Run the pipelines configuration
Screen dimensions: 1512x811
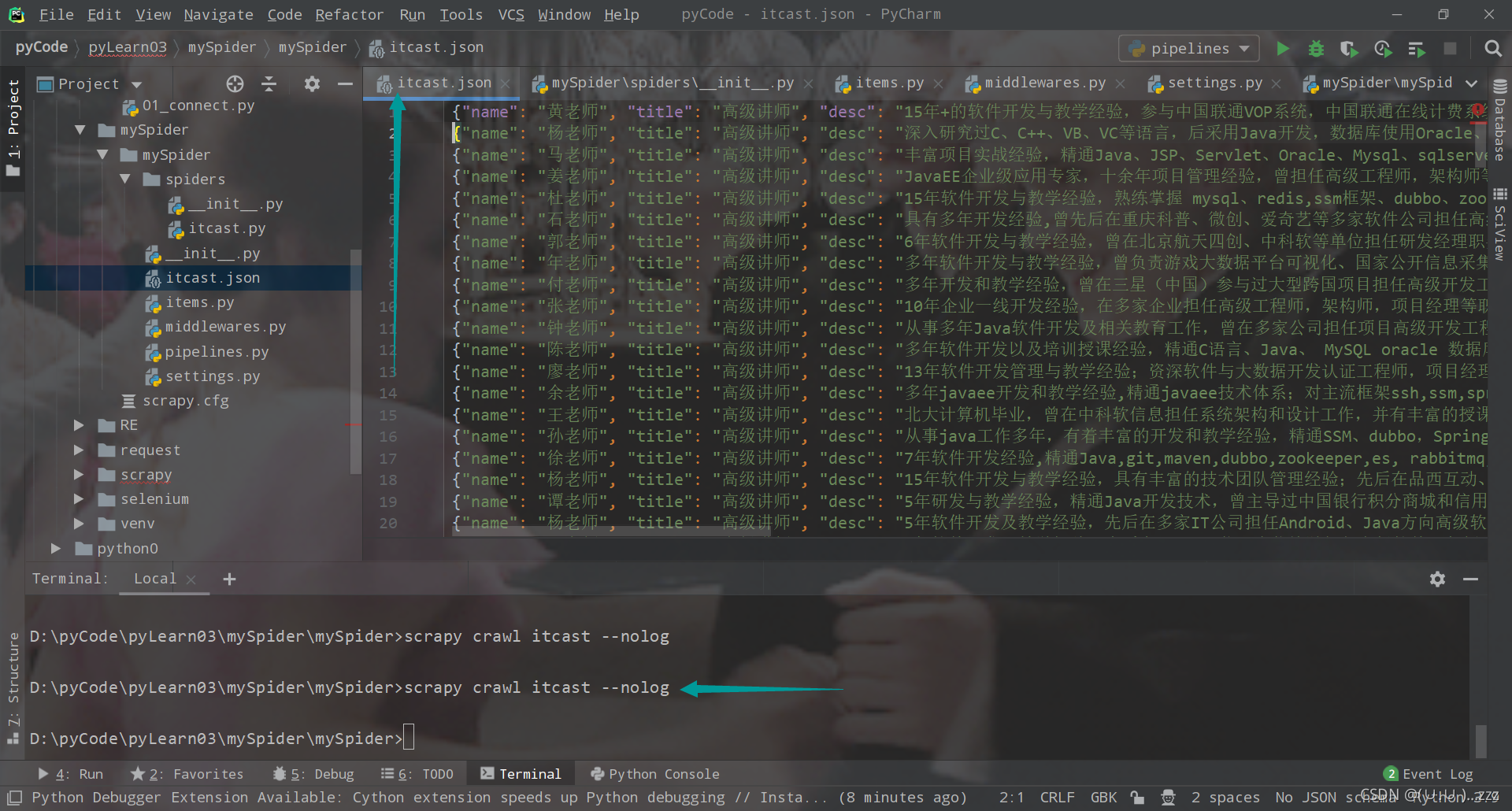click(x=1283, y=49)
